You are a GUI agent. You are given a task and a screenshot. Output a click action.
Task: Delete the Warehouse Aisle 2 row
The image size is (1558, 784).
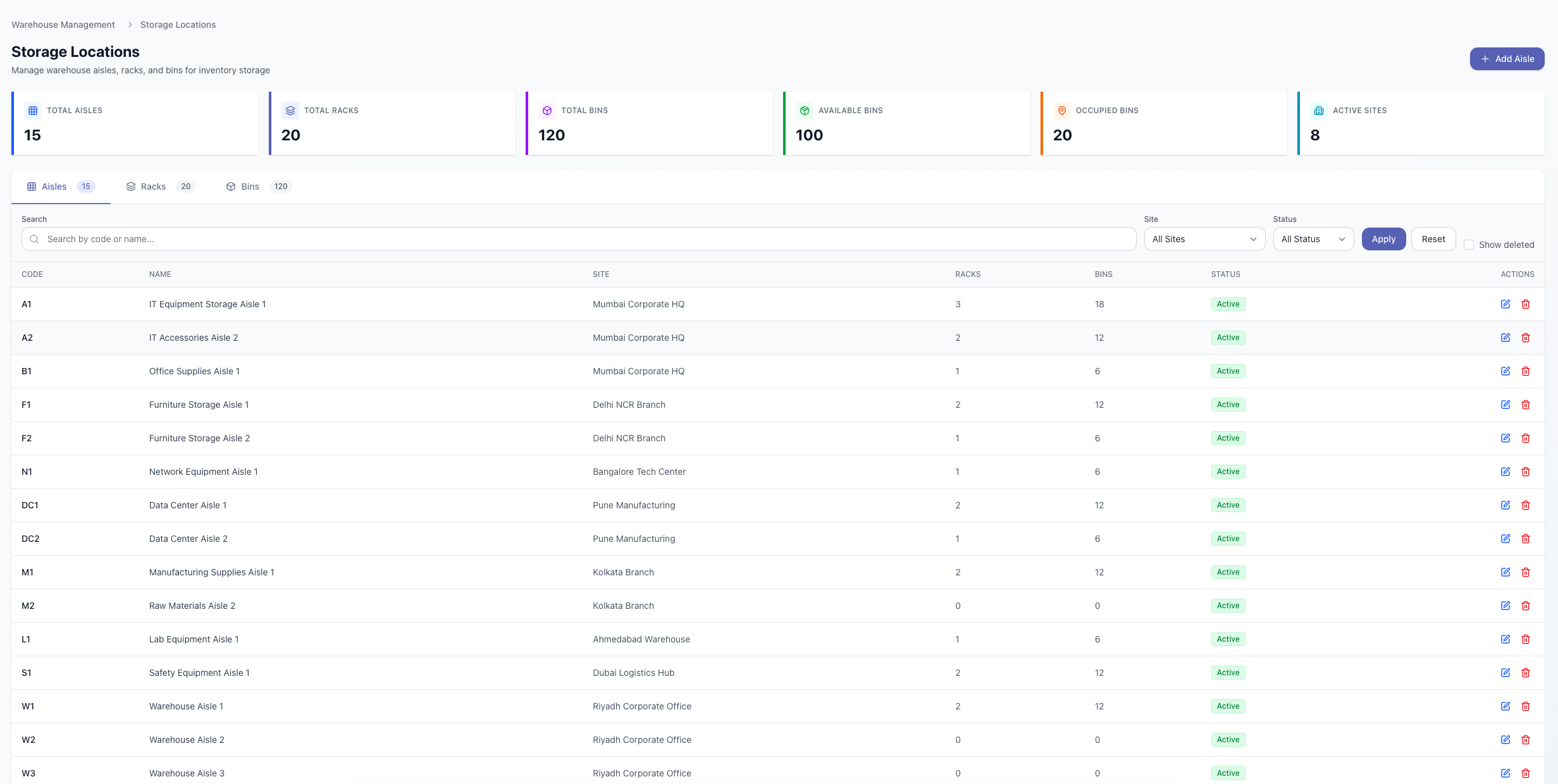pyautogui.click(x=1525, y=740)
